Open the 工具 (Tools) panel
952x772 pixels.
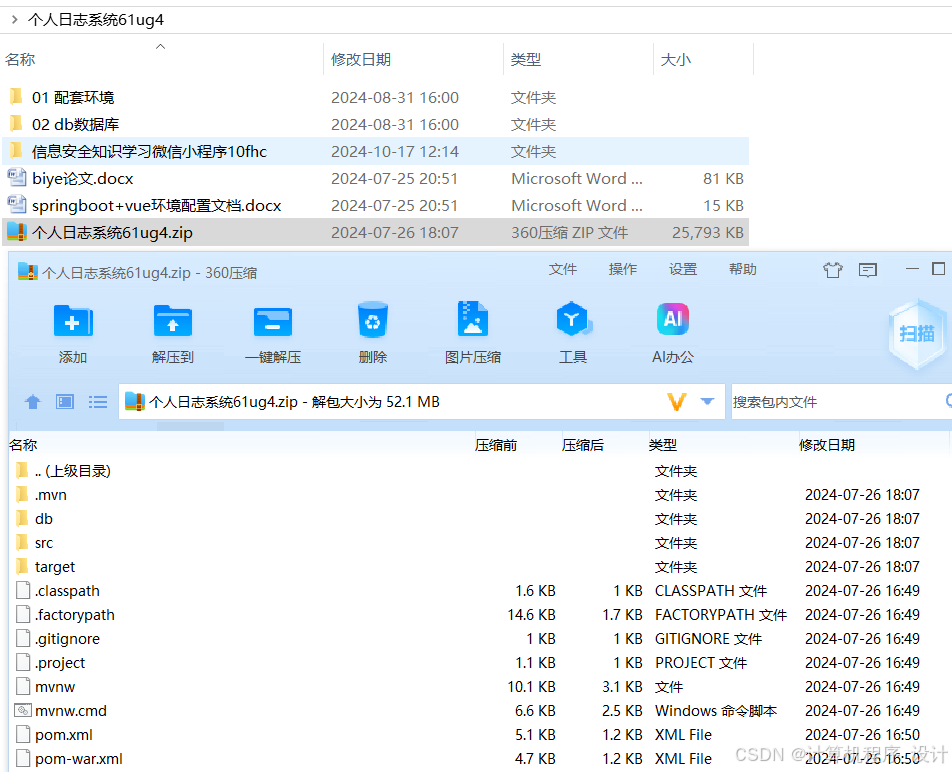click(572, 330)
